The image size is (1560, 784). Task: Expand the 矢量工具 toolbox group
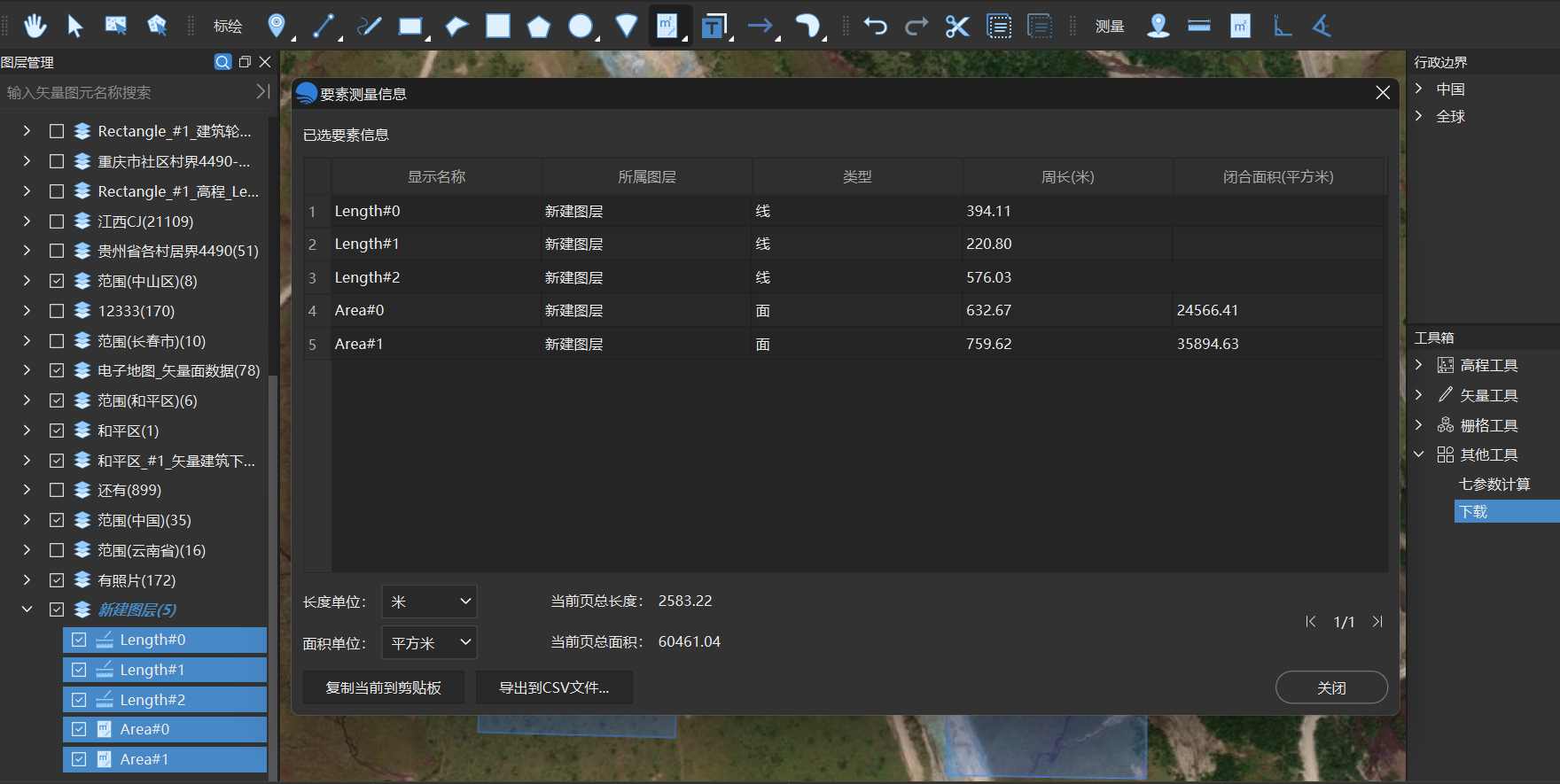[1418, 395]
